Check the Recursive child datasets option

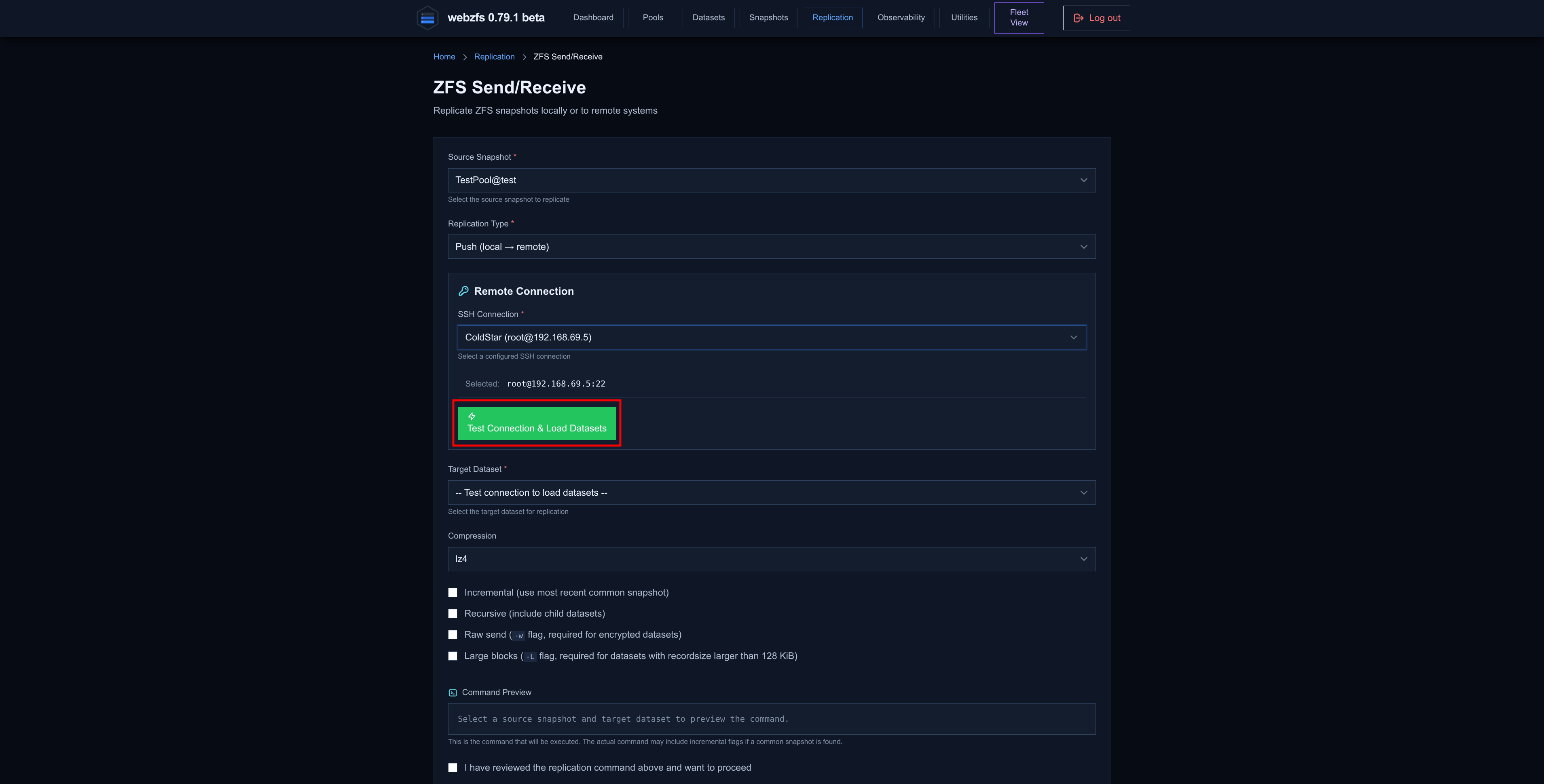tap(453, 614)
